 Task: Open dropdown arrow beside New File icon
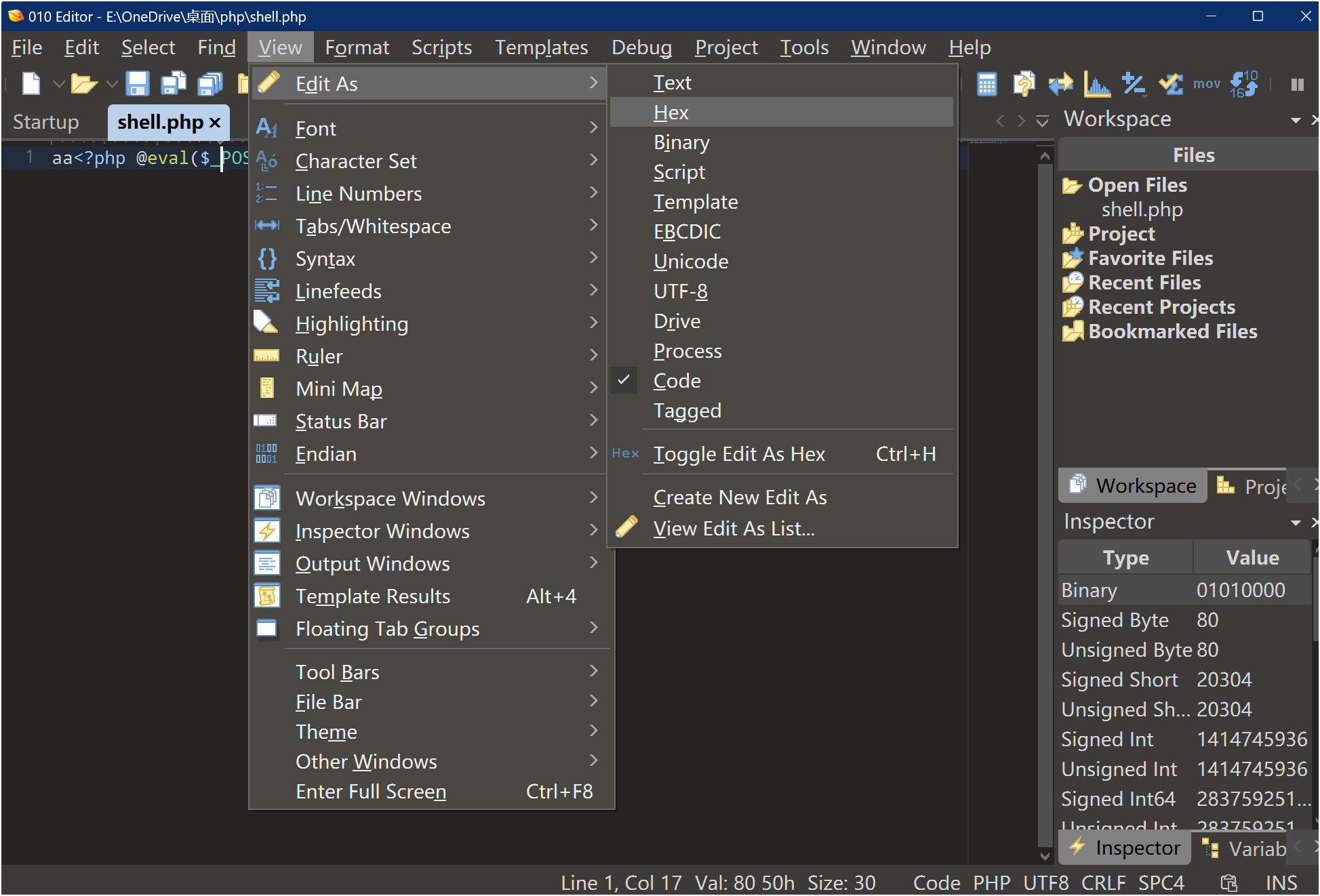click(59, 84)
